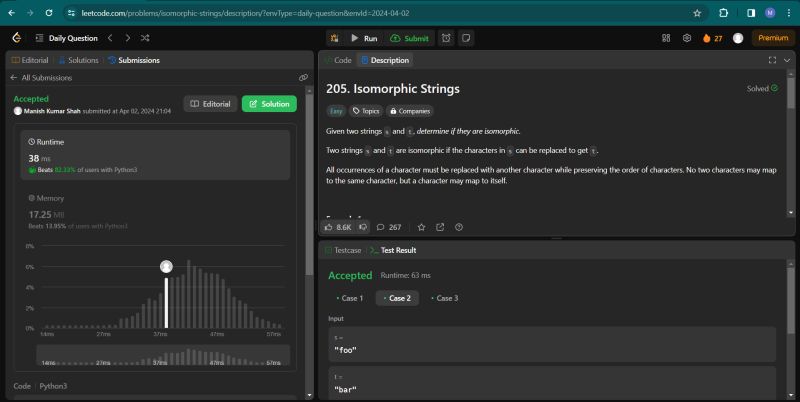Click the browser back arrow
This screenshot has height=402, width=800.
(12, 13)
